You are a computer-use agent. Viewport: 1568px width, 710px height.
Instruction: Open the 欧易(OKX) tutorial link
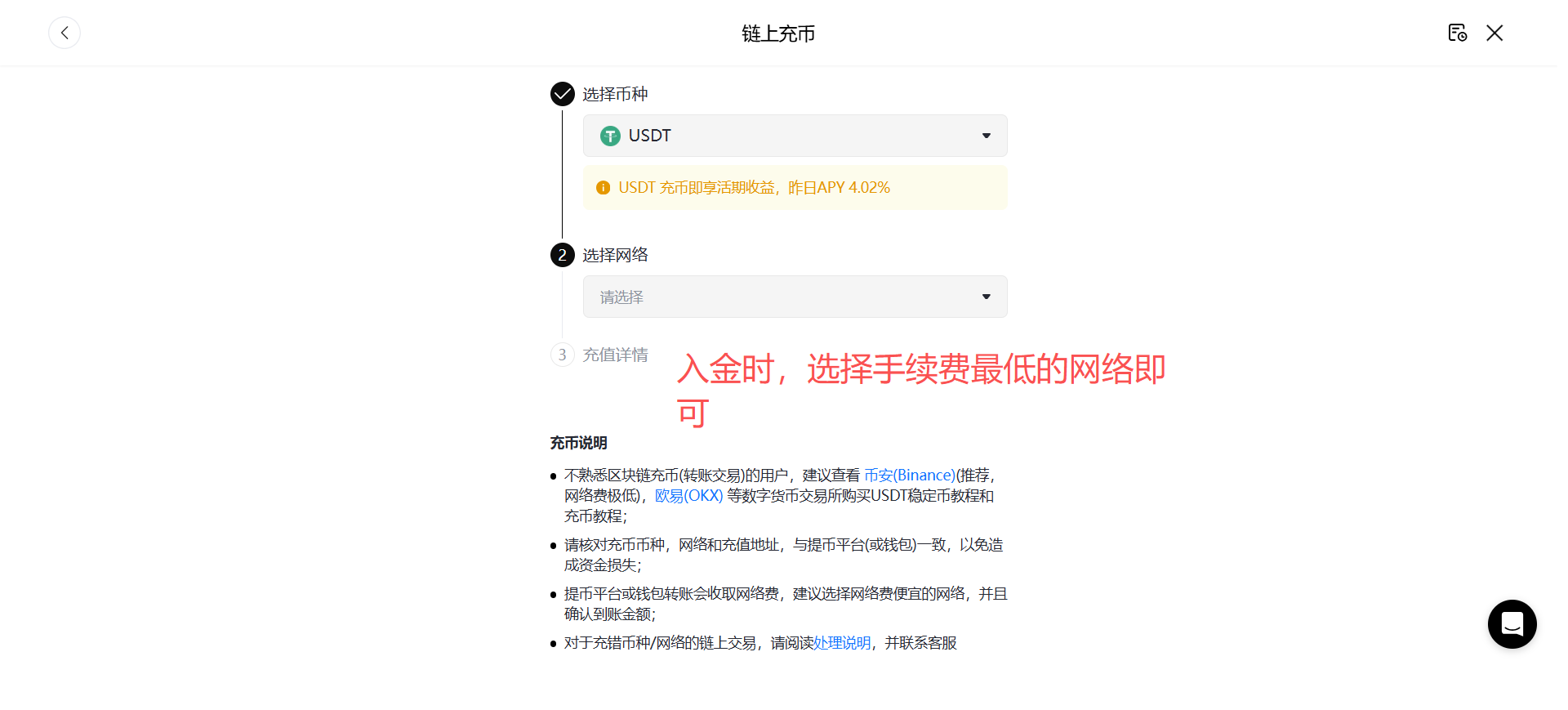pos(688,495)
